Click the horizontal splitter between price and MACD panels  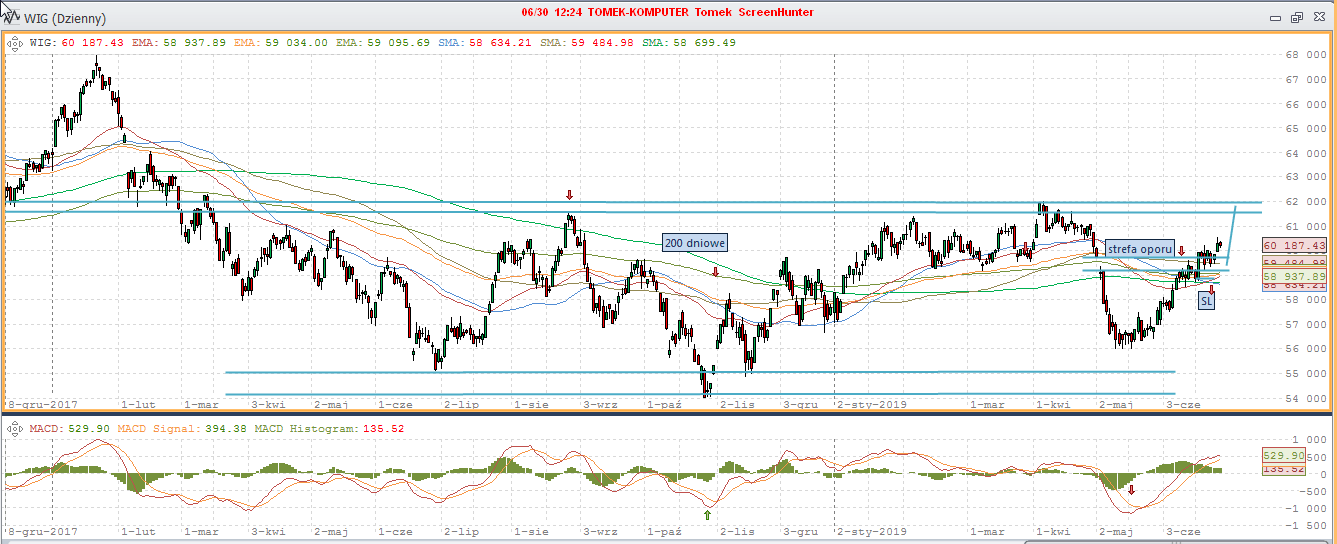[x=668, y=413]
